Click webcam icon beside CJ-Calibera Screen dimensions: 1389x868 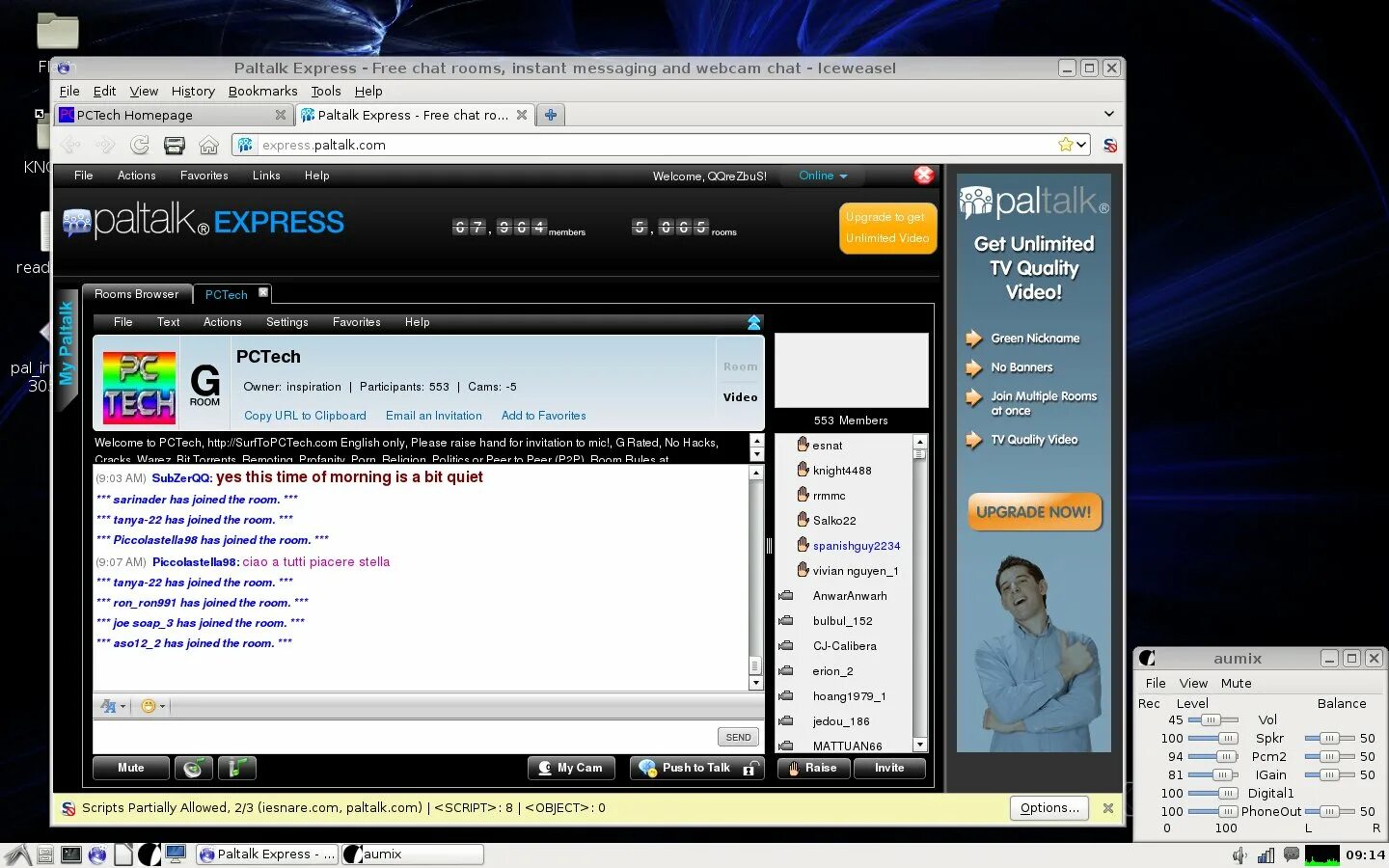[786, 645]
